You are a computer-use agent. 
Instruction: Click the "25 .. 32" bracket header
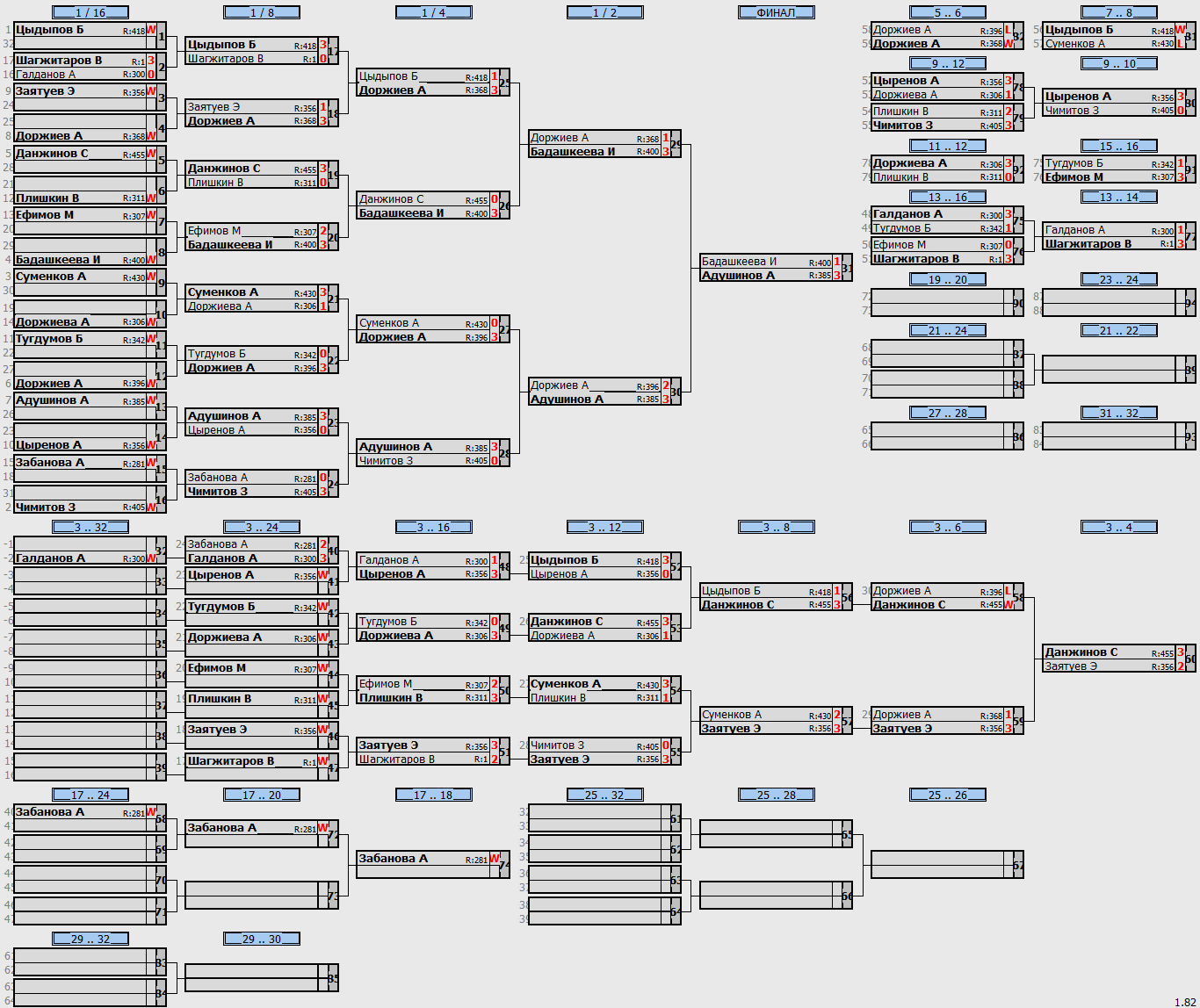click(x=604, y=795)
